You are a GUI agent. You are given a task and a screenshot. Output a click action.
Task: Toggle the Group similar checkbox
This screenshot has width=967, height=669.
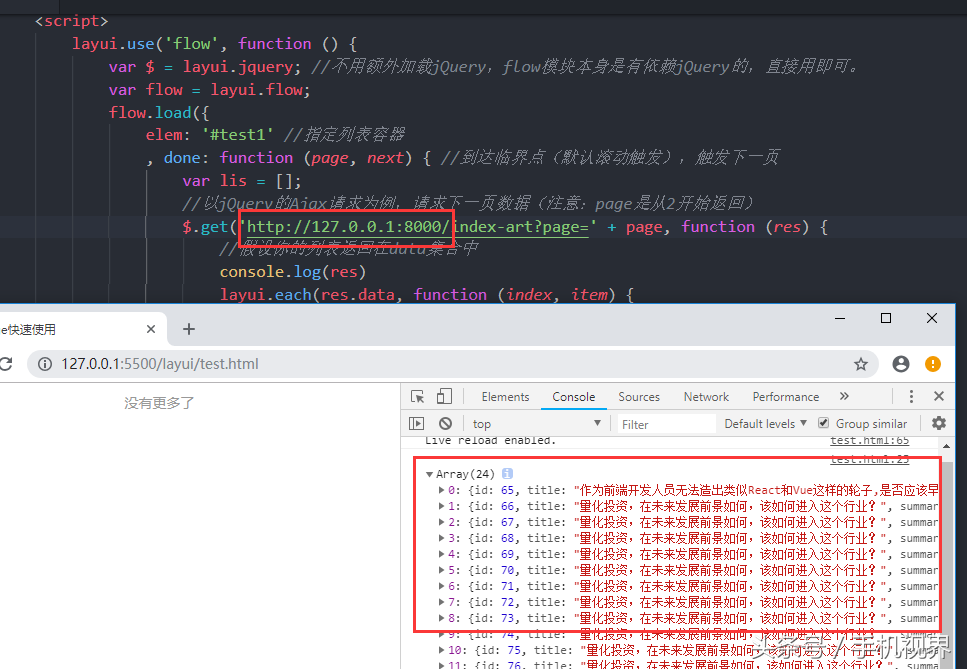coord(824,423)
